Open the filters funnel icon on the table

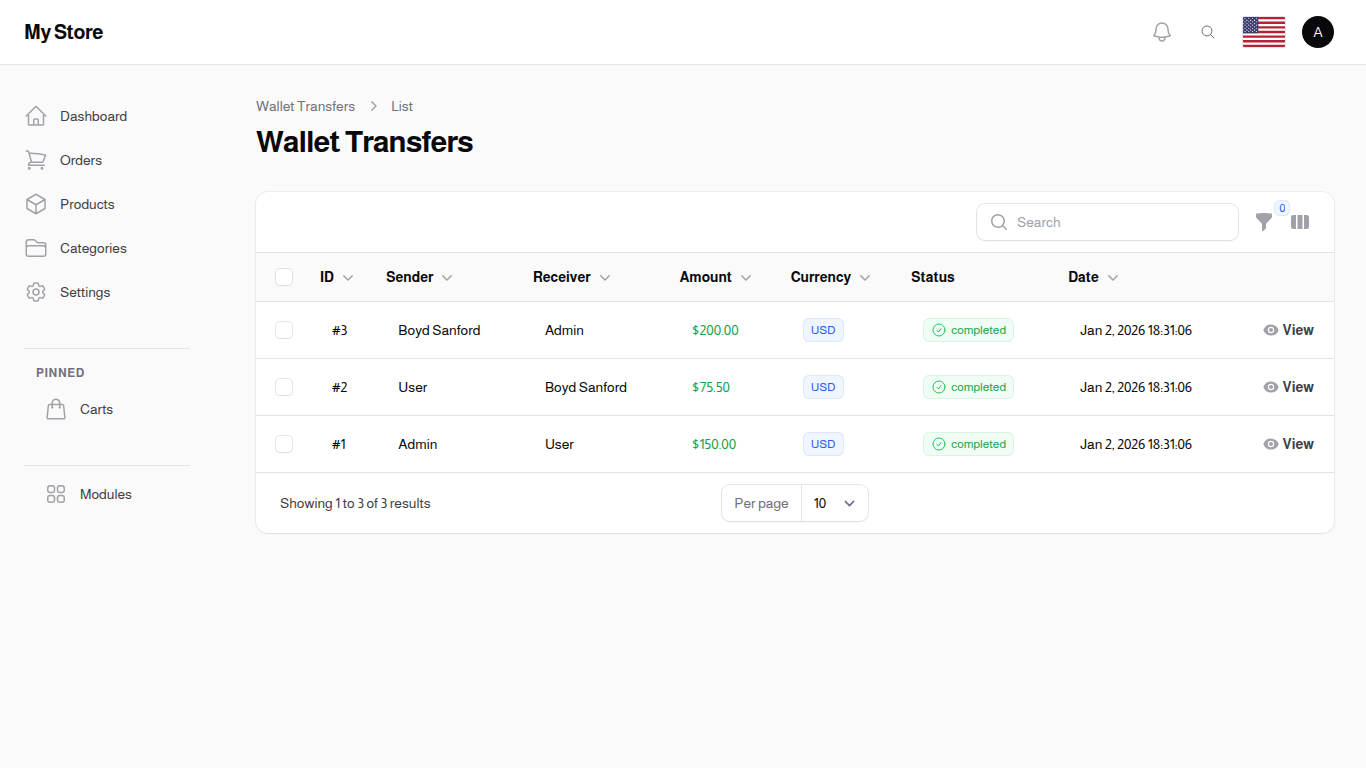(x=1264, y=222)
